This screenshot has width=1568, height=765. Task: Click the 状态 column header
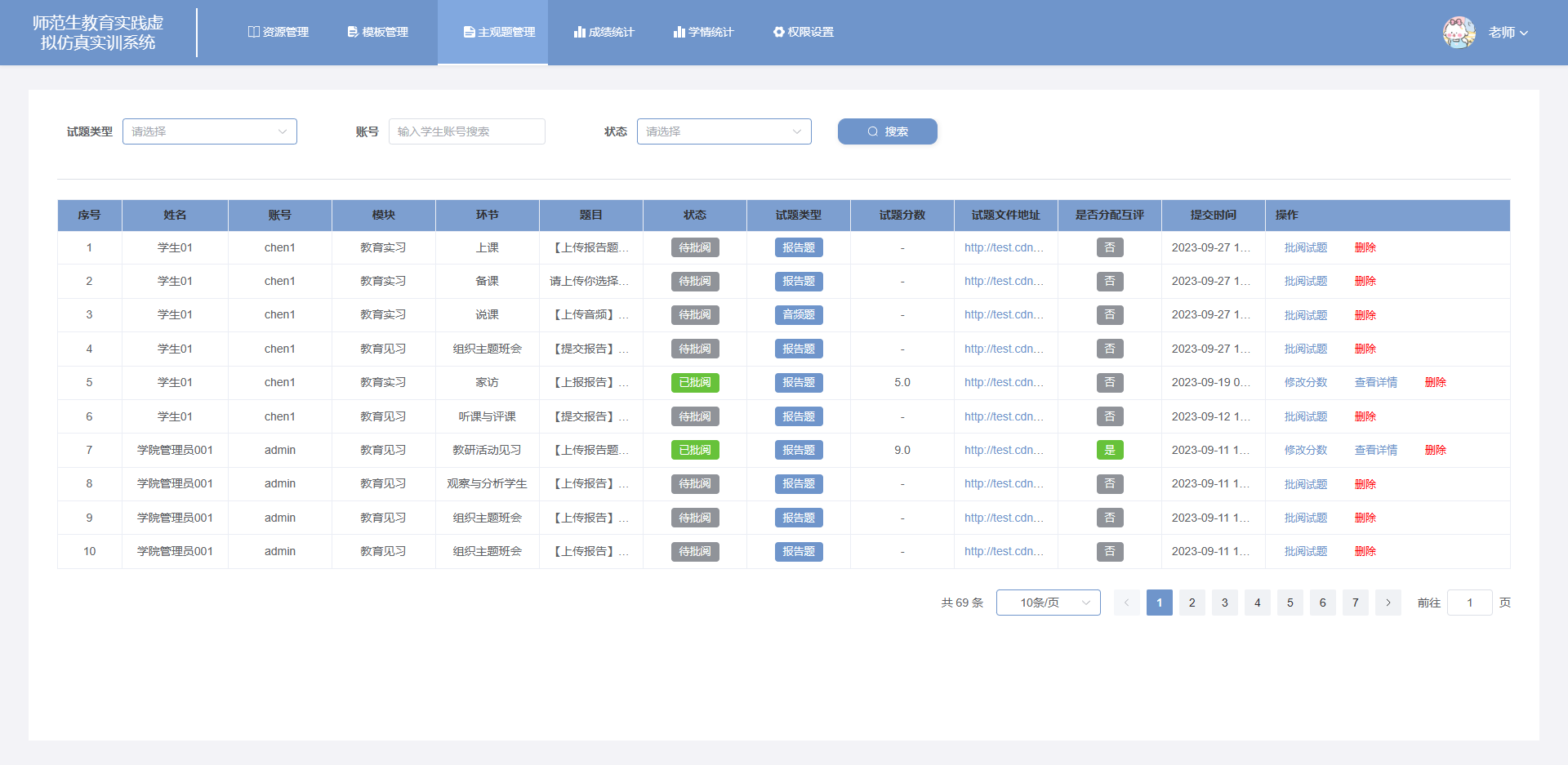[x=695, y=215]
